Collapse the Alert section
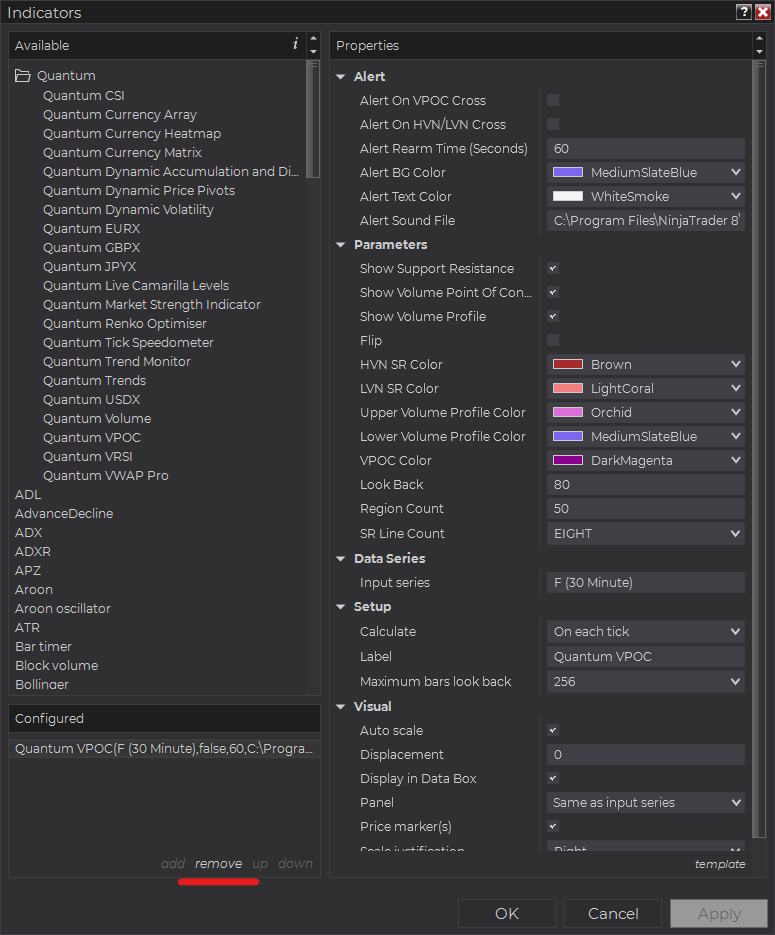 340,77
